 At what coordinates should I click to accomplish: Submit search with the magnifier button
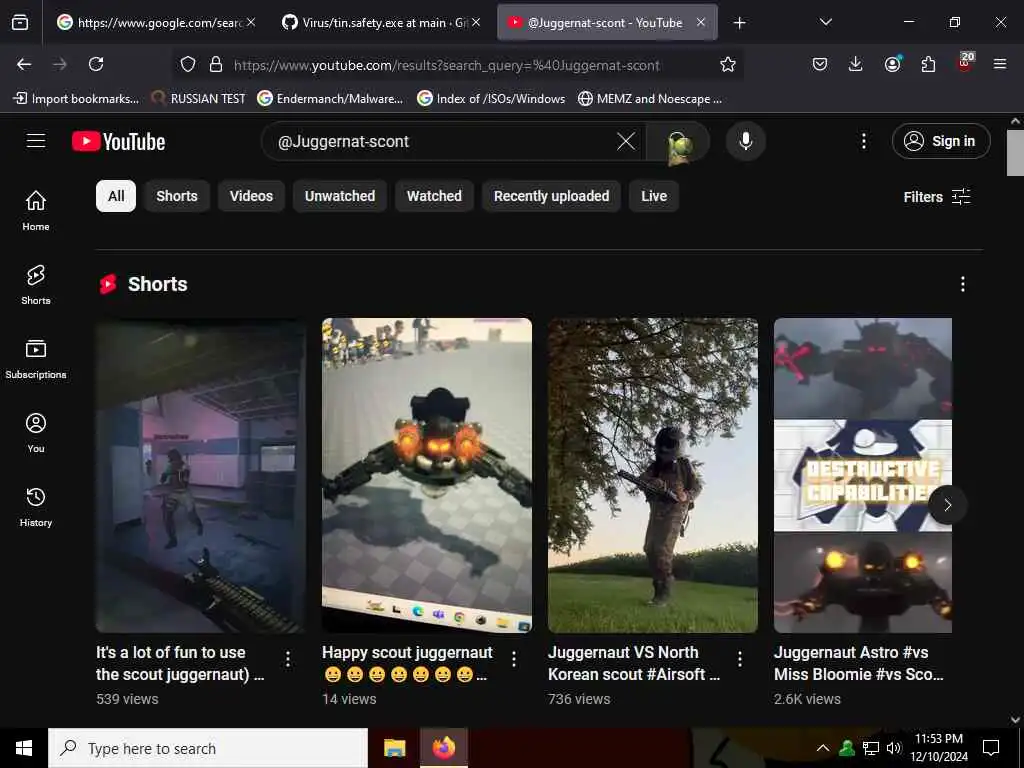coord(679,141)
